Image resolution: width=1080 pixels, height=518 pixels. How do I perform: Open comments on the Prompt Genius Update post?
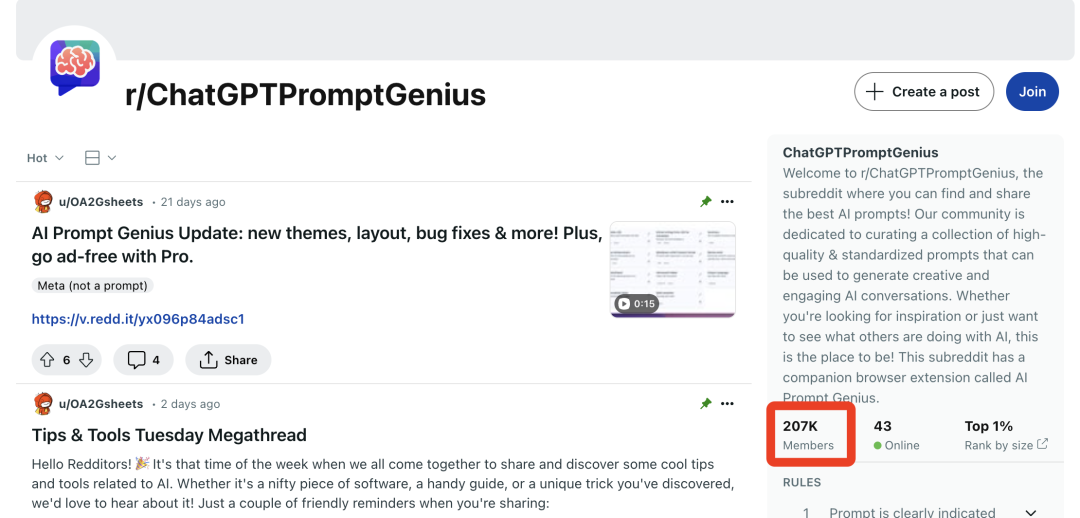coord(143,360)
